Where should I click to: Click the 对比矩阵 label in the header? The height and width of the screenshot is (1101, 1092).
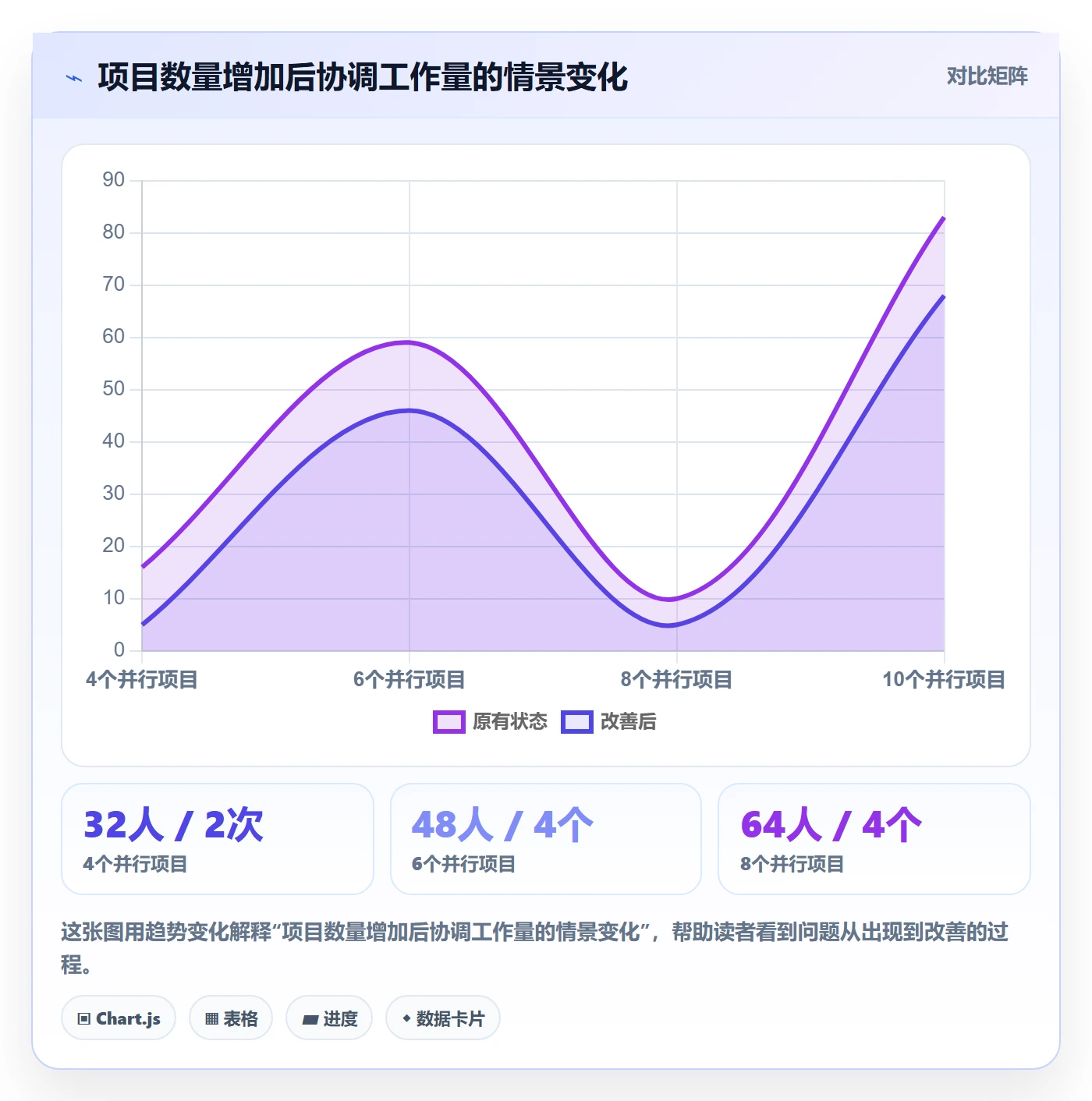click(x=987, y=76)
